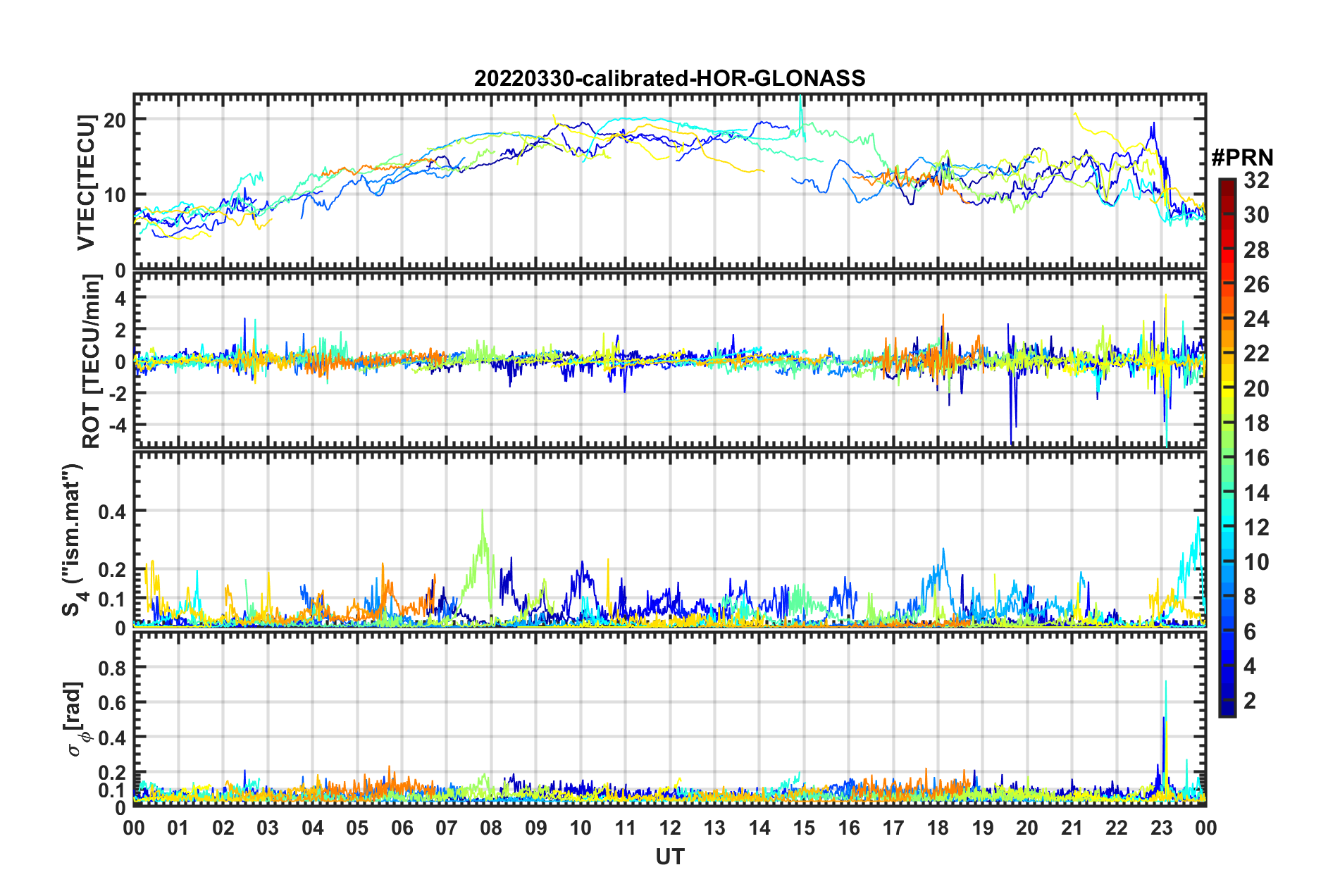This screenshot has height=896, width=1340.
Task: Click colorbar tick label 32
Action: pos(1256,180)
